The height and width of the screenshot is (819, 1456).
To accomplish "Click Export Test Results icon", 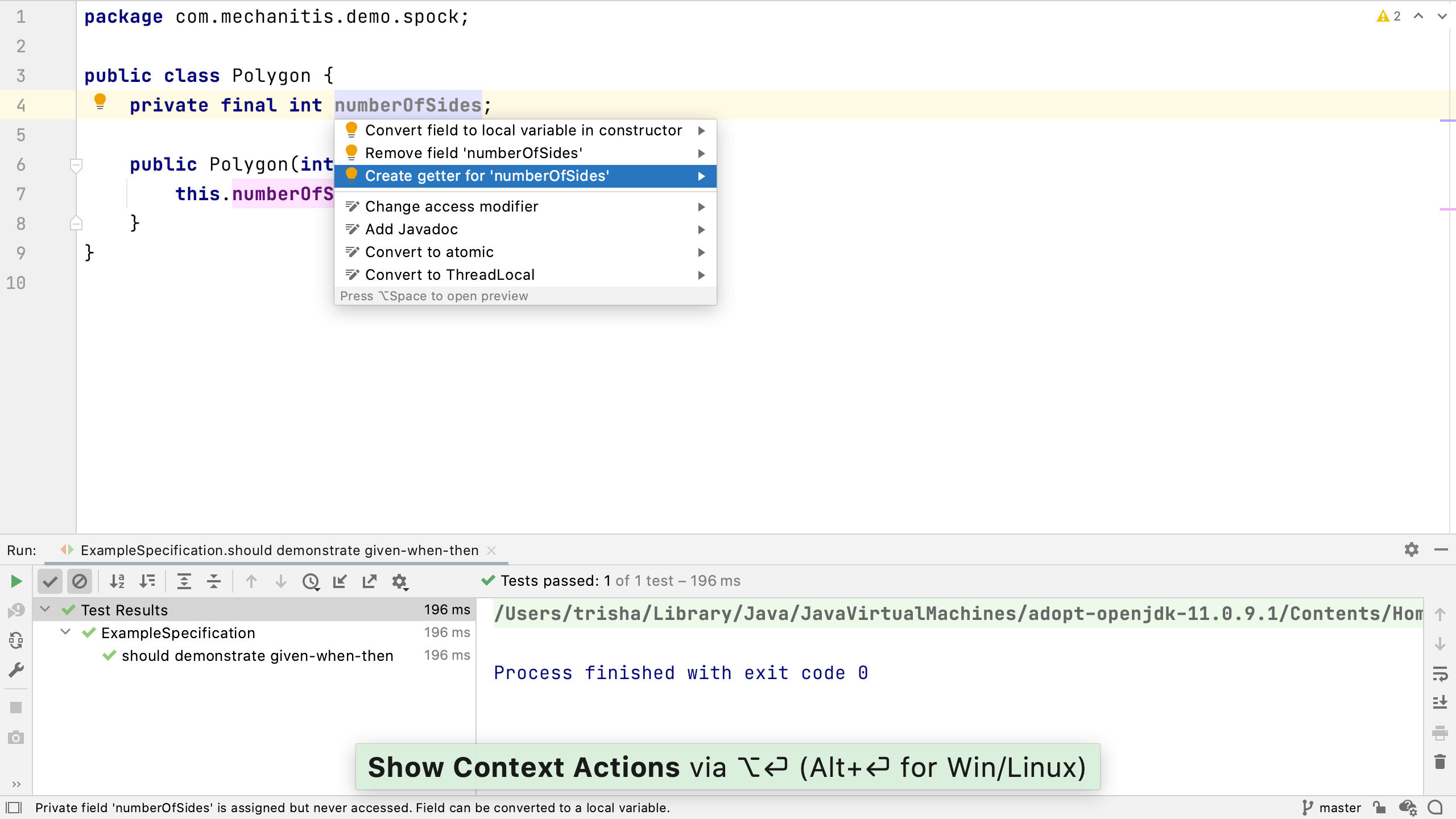I will pos(369,581).
